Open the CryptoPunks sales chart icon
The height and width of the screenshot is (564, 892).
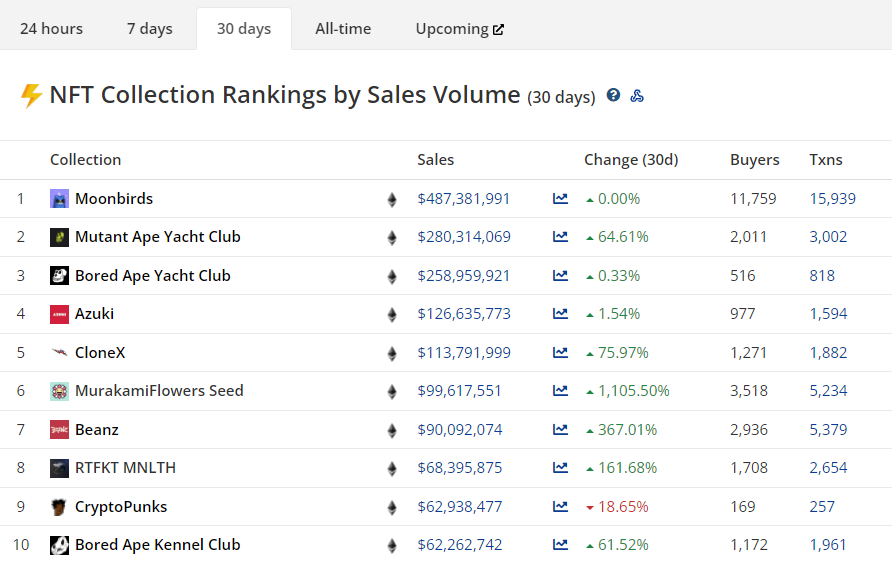pyautogui.click(x=560, y=507)
